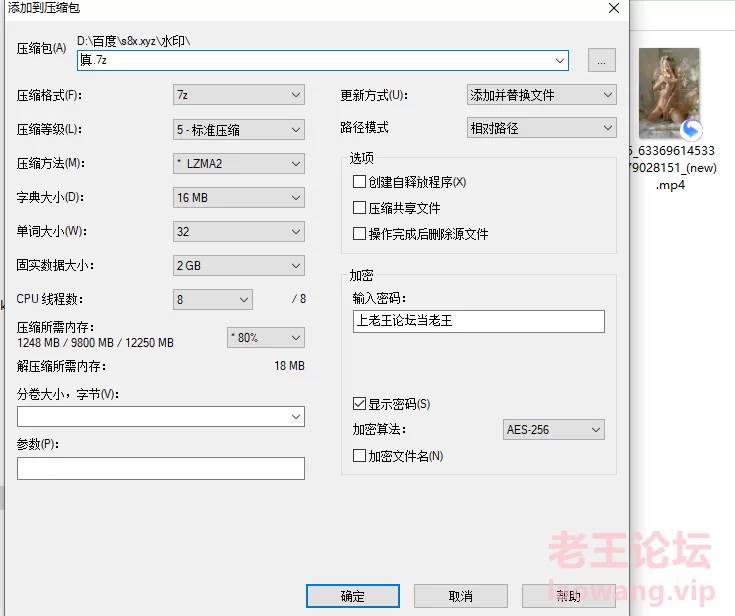Enable the 加密文件名(N) checkbox
This screenshot has width=735, height=616.
click(359, 456)
